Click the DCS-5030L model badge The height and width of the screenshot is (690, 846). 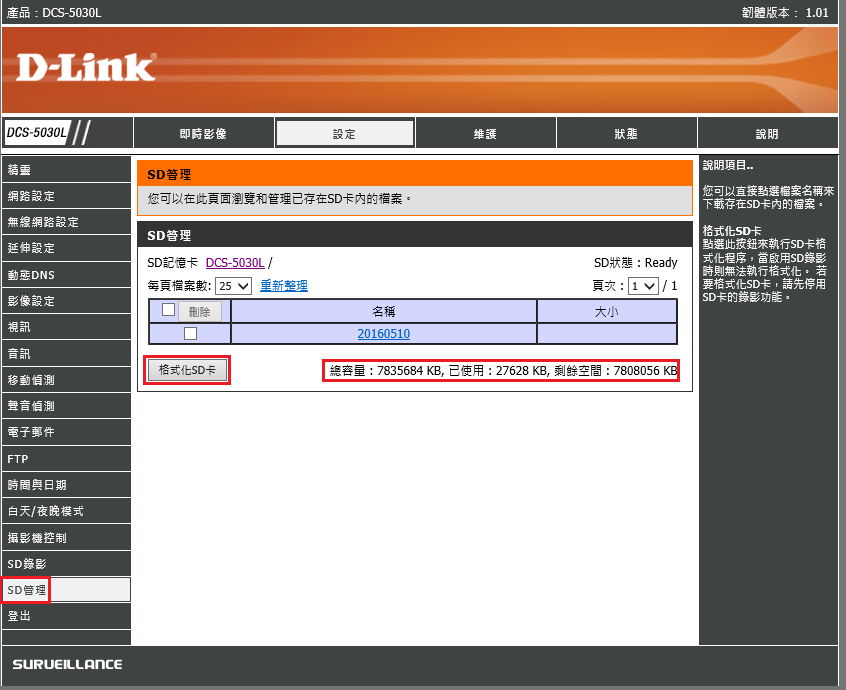(36, 133)
